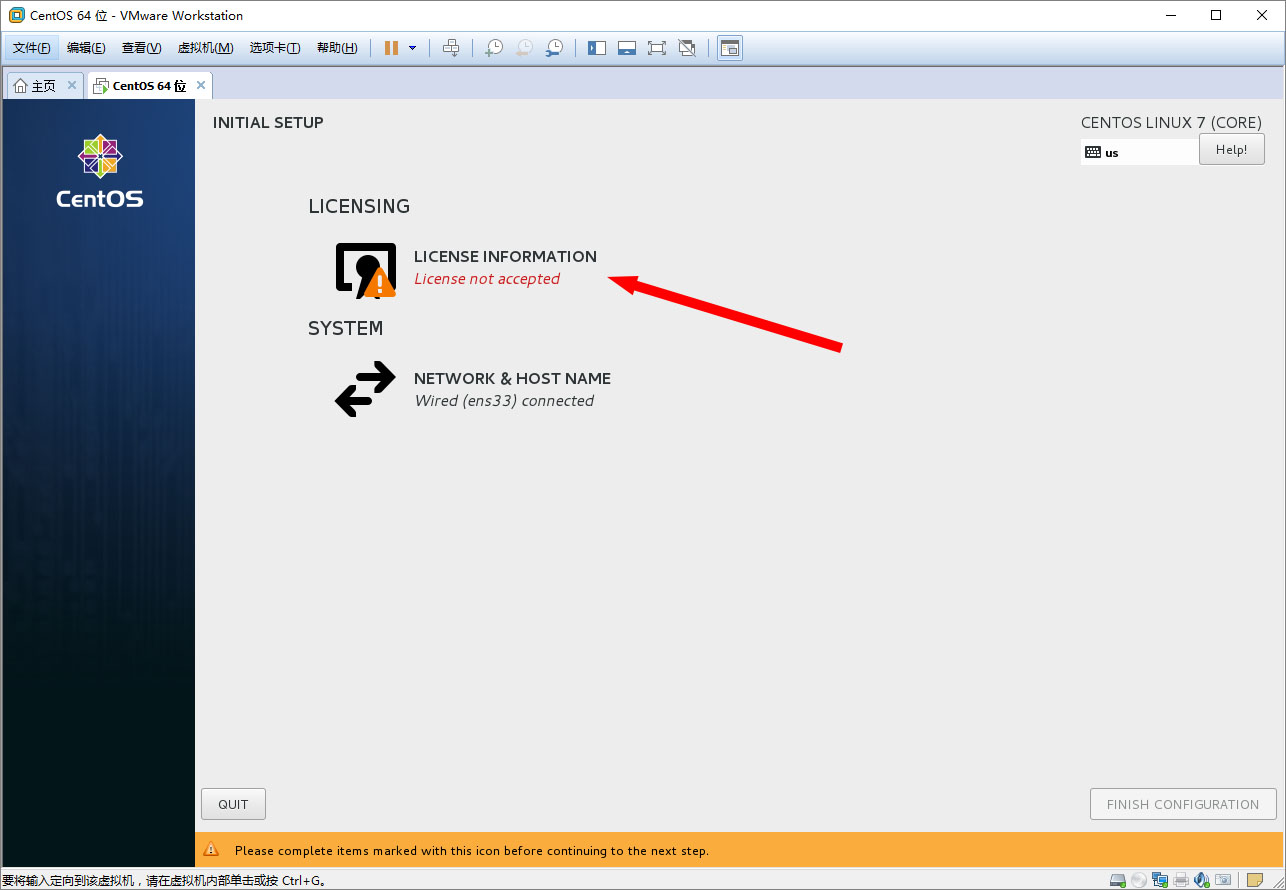The image size is (1286, 890).
Task: Toggle the thumbnail bar view icon
Action: [627, 48]
